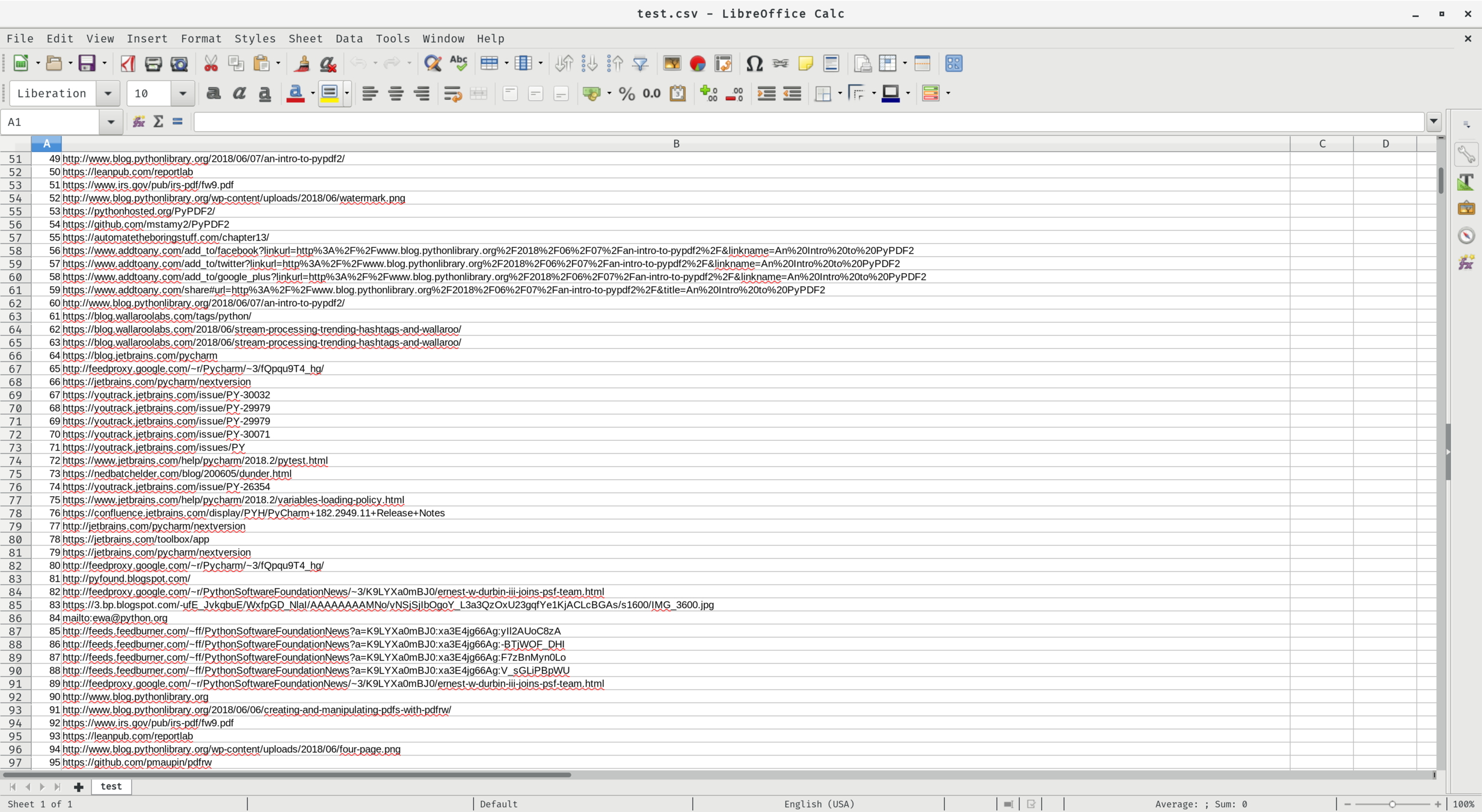Screen dimensions: 1482x812
Task: Select the test sheet tab
Action: [x=111, y=786]
